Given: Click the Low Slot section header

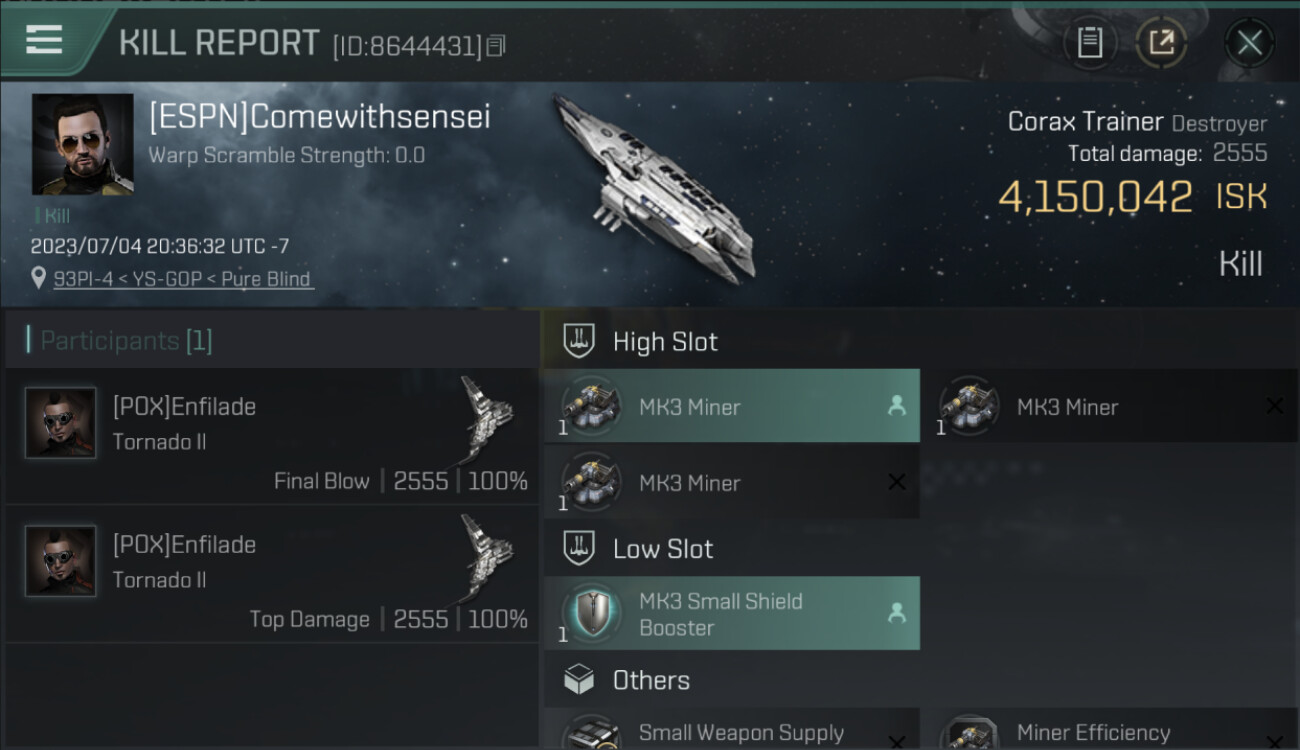Looking at the screenshot, I should (662, 549).
